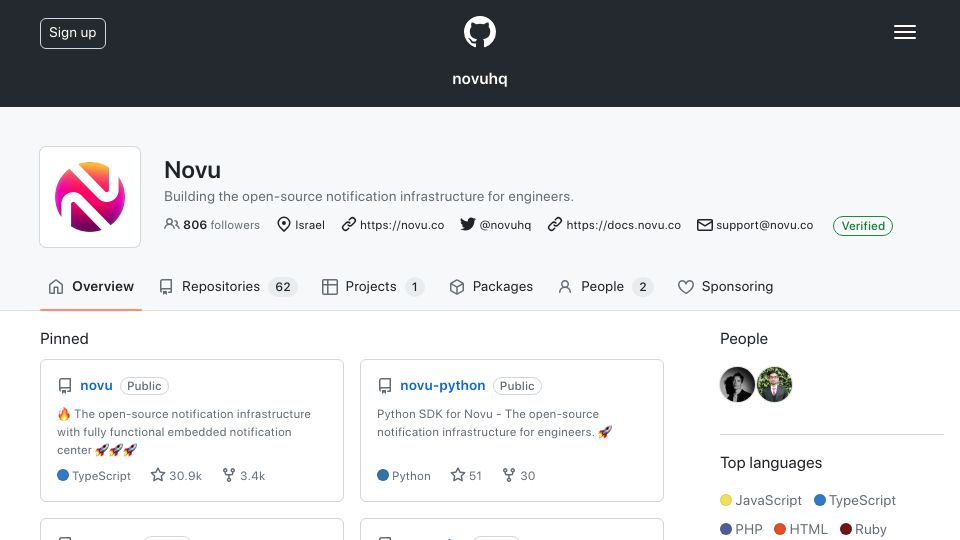The height and width of the screenshot is (540, 960).
Task: Click the Projects table icon
Action: (329, 287)
